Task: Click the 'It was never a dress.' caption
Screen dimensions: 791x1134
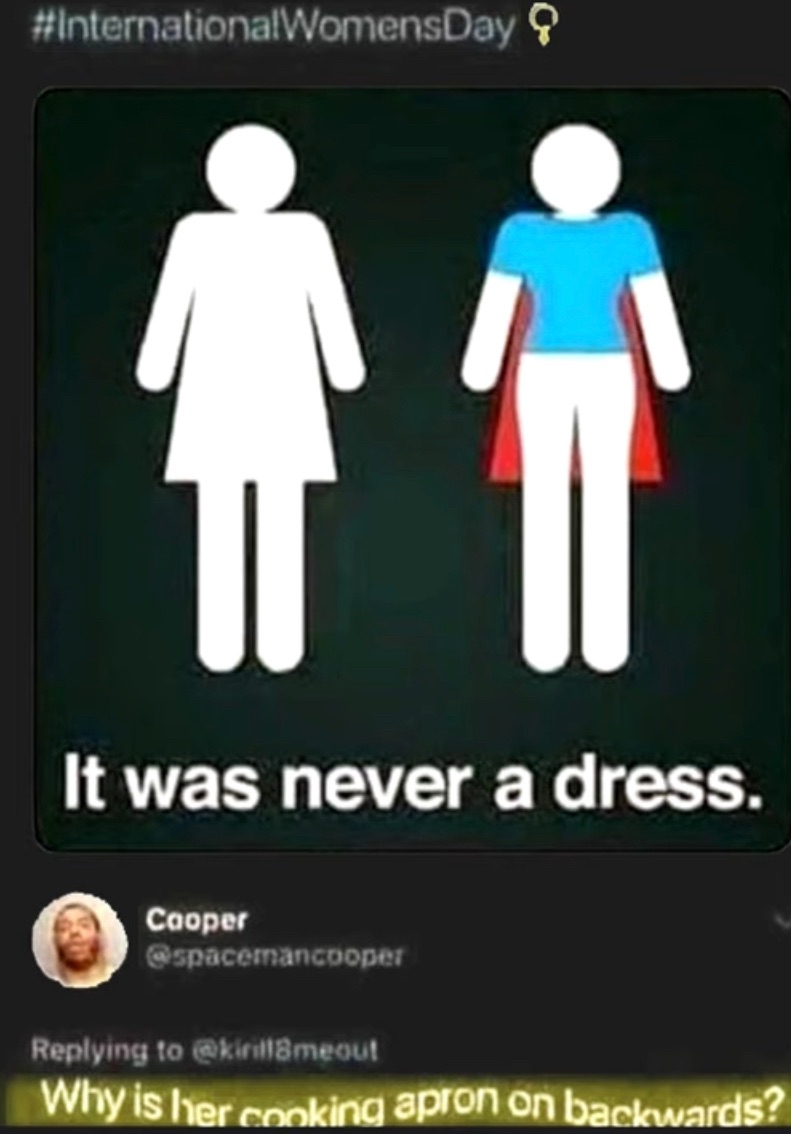Action: pyautogui.click(x=413, y=783)
